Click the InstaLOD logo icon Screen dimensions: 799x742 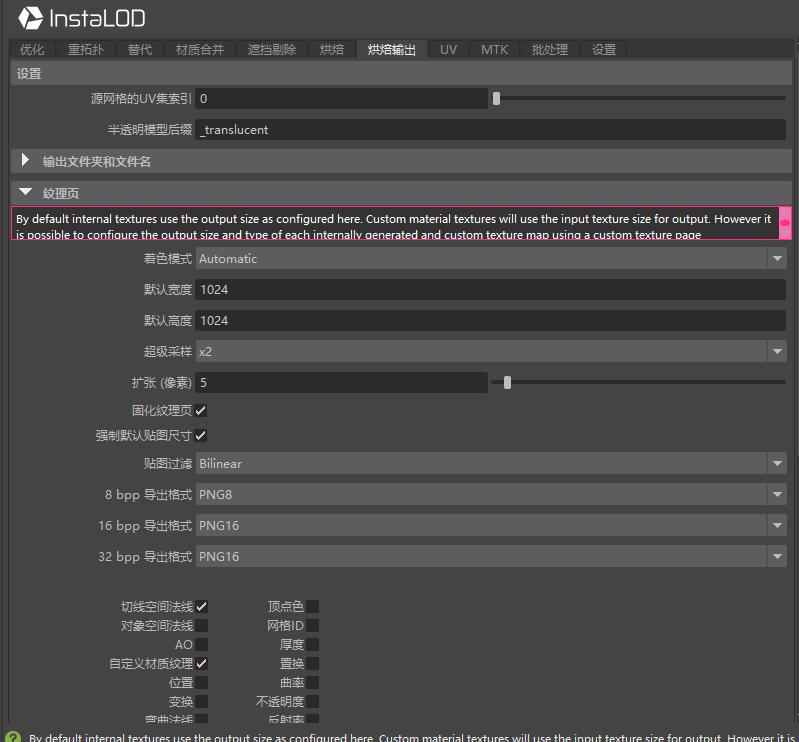(x=31, y=18)
